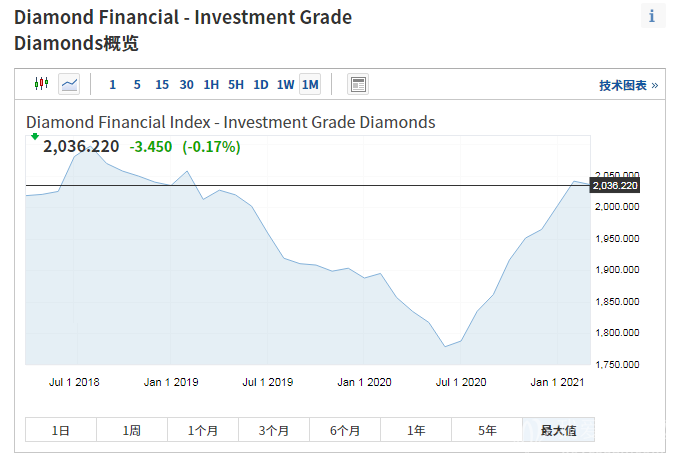Select the area line chart type

[69, 84]
